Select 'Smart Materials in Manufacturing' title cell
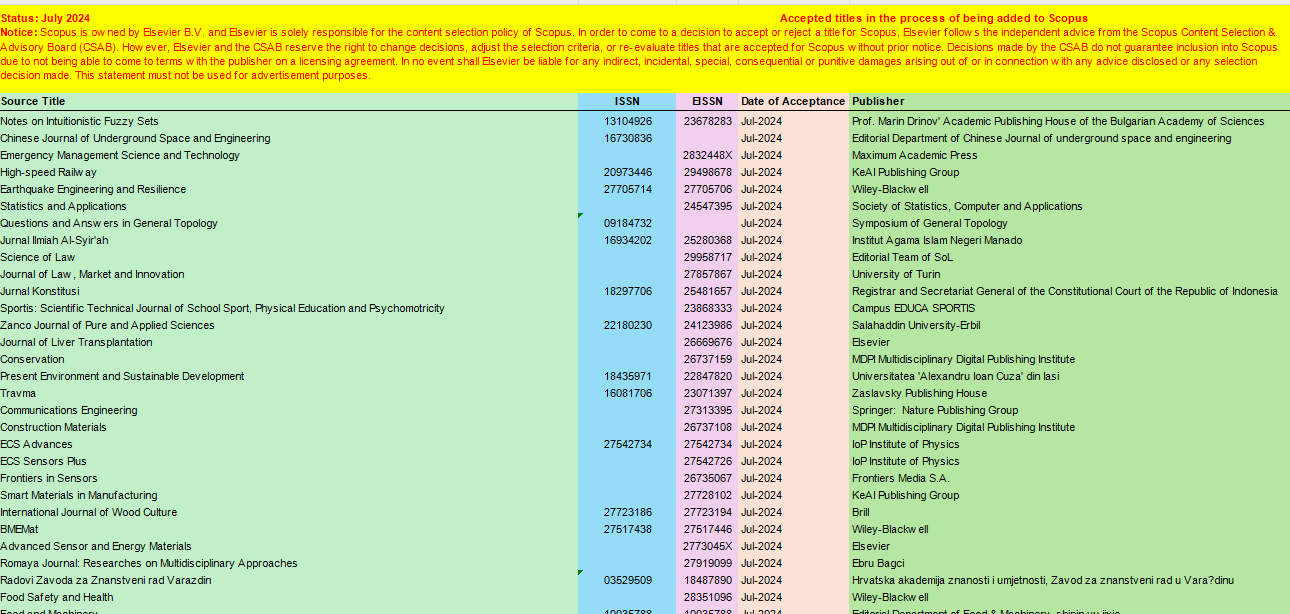The image size is (1290, 614). tap(289, 495)
